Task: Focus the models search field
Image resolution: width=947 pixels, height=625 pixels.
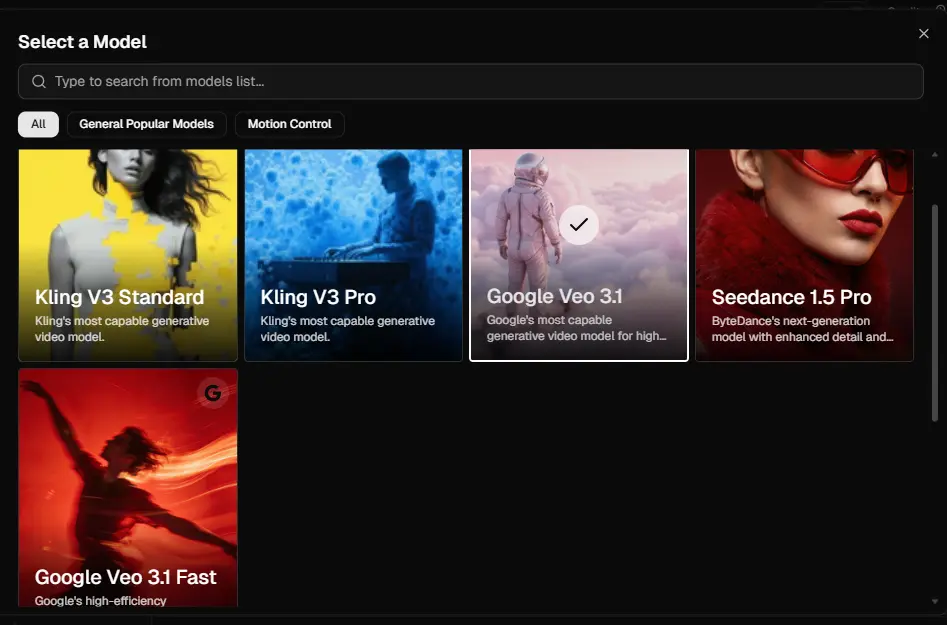Action: (470, 82)
